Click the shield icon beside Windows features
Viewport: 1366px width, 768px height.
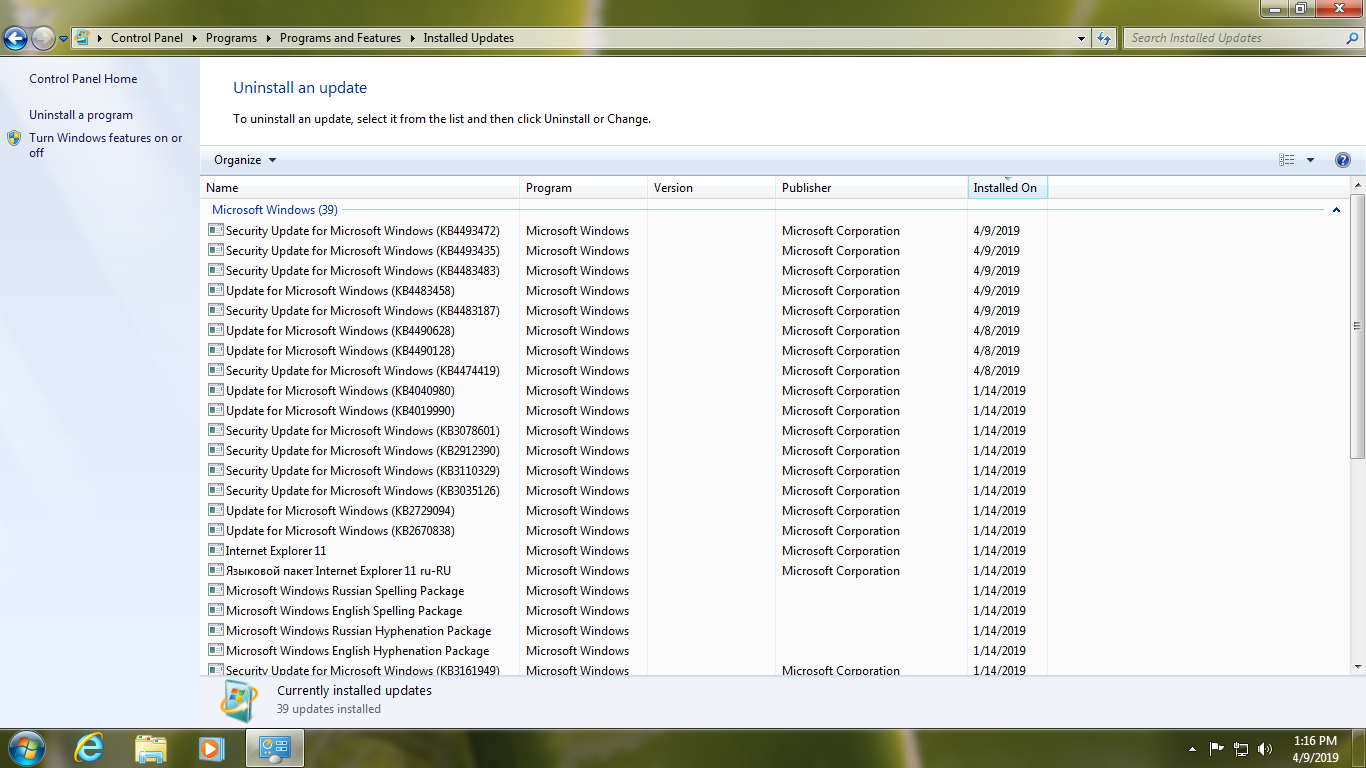tap(14, 138)
